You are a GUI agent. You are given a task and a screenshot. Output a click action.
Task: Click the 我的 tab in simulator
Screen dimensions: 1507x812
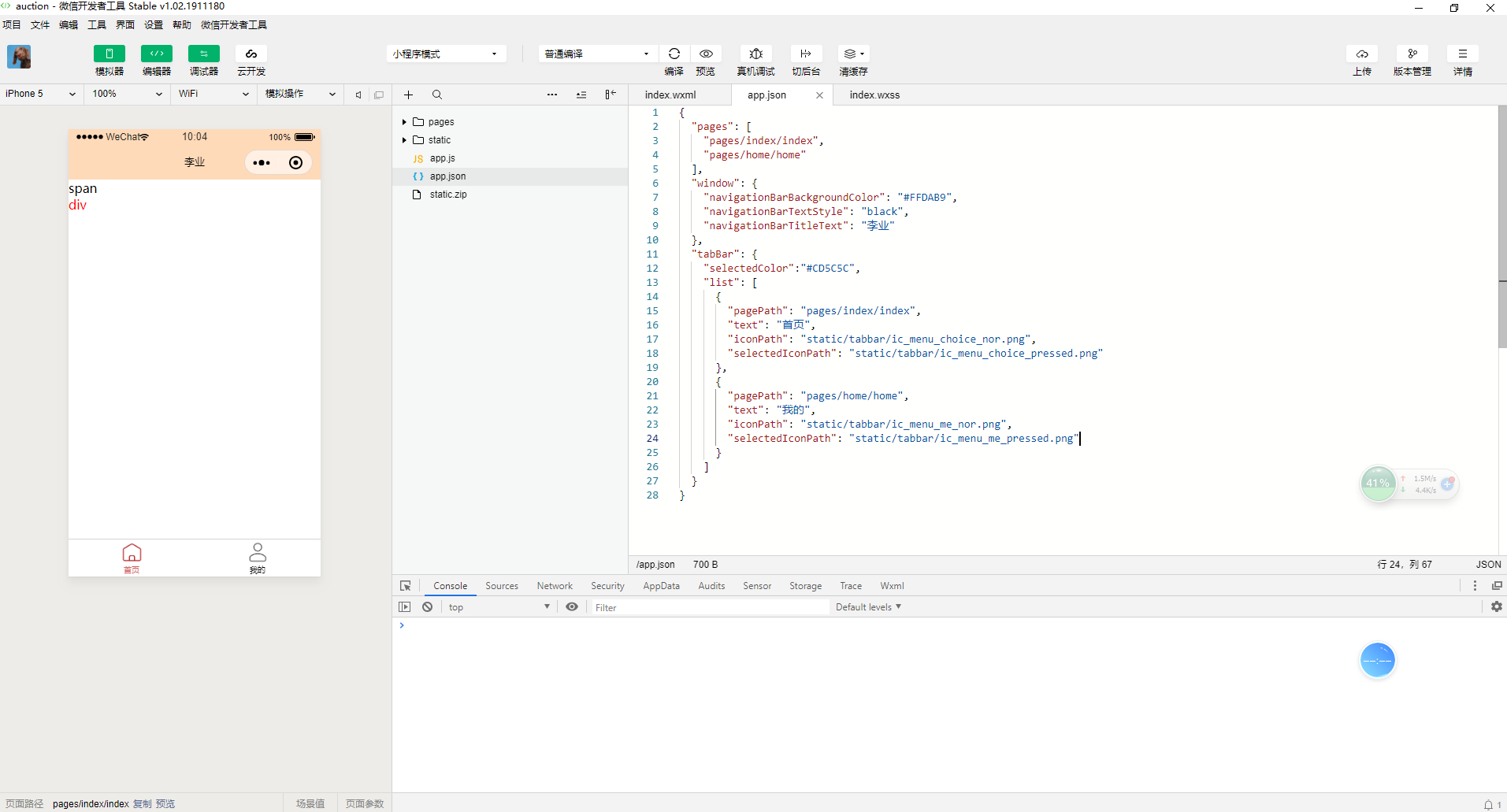(258, 558)
